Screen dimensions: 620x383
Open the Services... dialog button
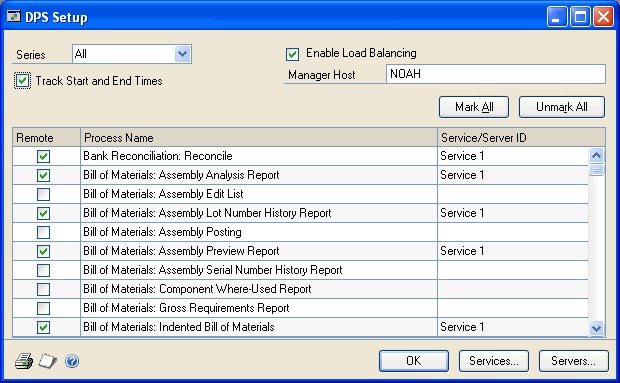coord(493,360)
